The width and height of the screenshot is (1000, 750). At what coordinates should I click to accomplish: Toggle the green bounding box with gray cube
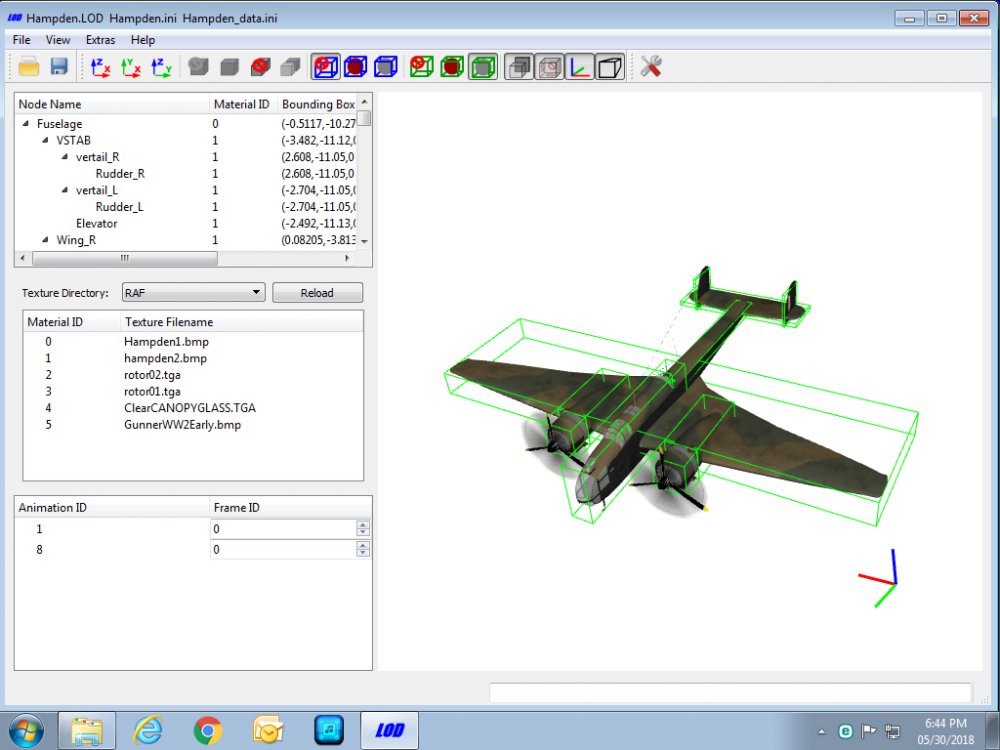pos(483,67)
